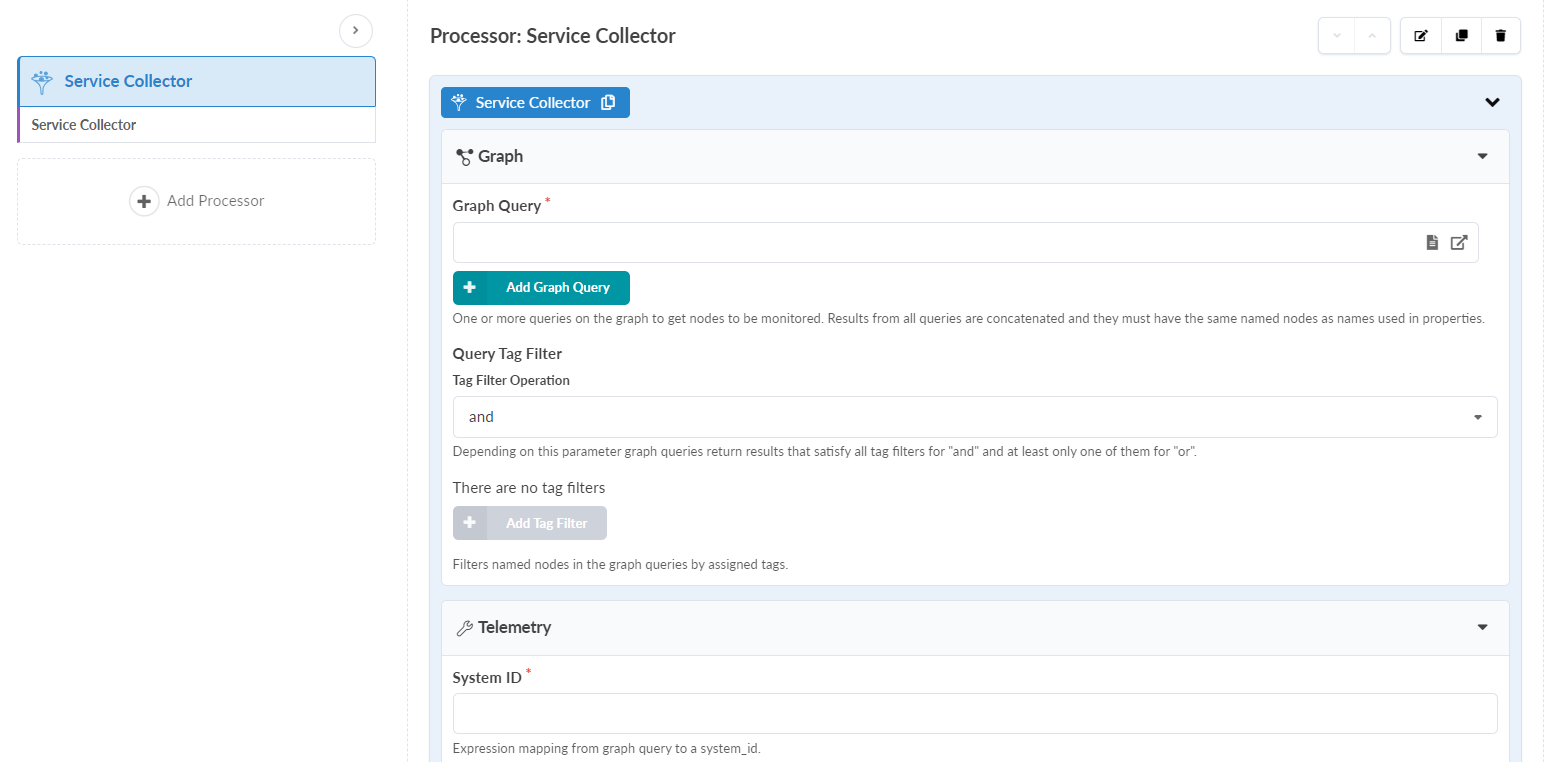
Task: Click the Add Graph Query button
Action: pos(541,288)
